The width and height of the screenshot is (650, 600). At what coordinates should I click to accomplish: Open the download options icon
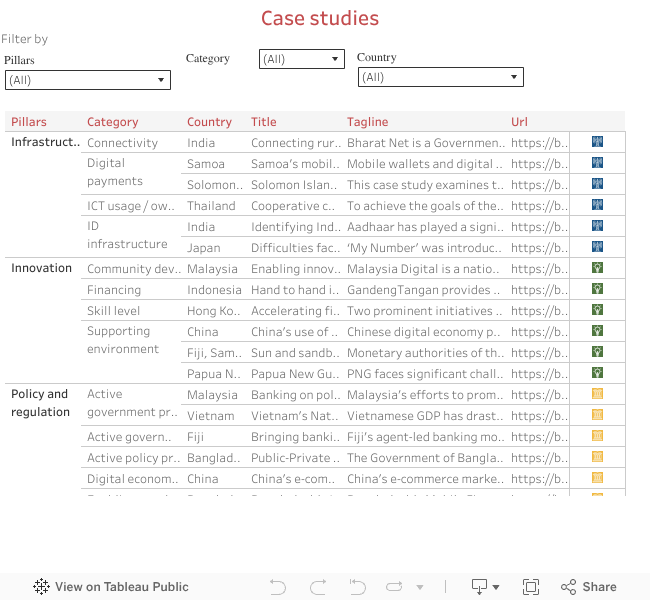click(485, 587)
